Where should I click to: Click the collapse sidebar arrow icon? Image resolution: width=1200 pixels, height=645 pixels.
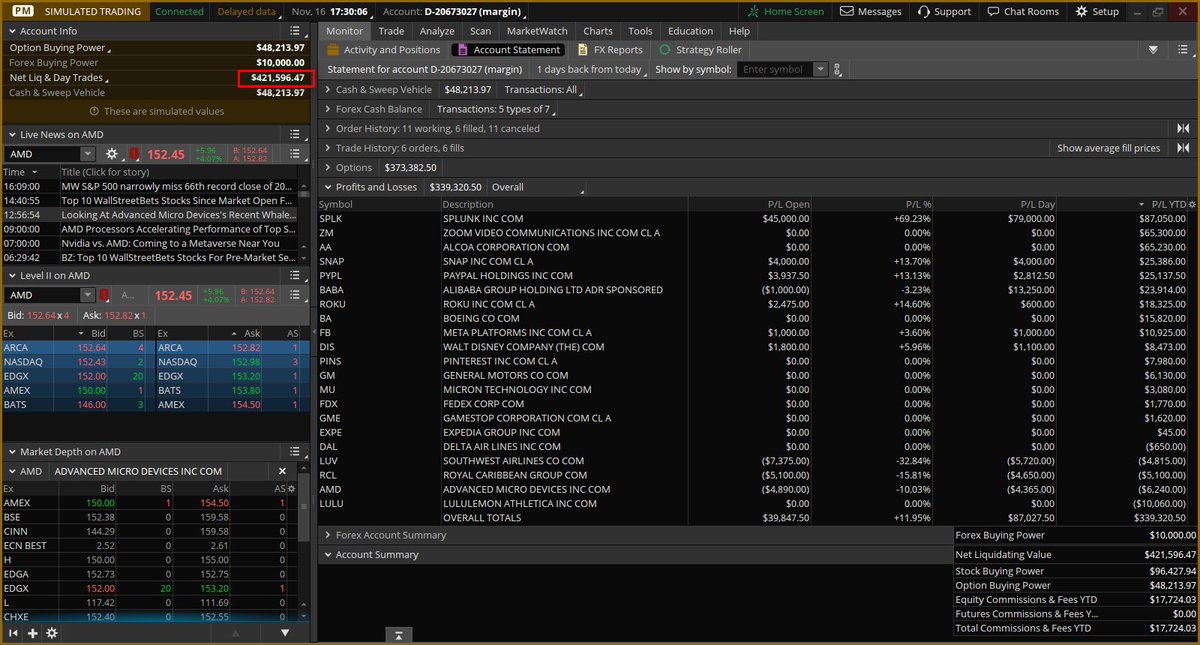click(x=14, y=633)
